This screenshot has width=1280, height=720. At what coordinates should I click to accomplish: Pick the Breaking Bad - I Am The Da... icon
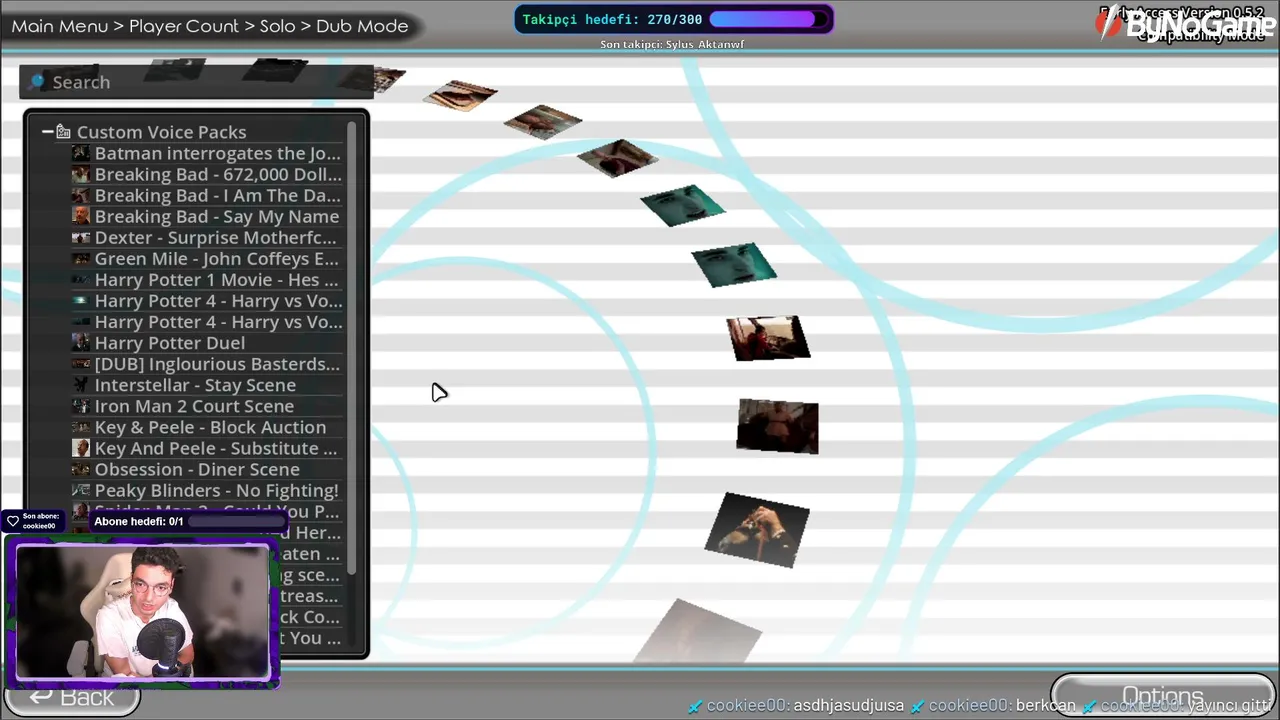tap(81, 195)
